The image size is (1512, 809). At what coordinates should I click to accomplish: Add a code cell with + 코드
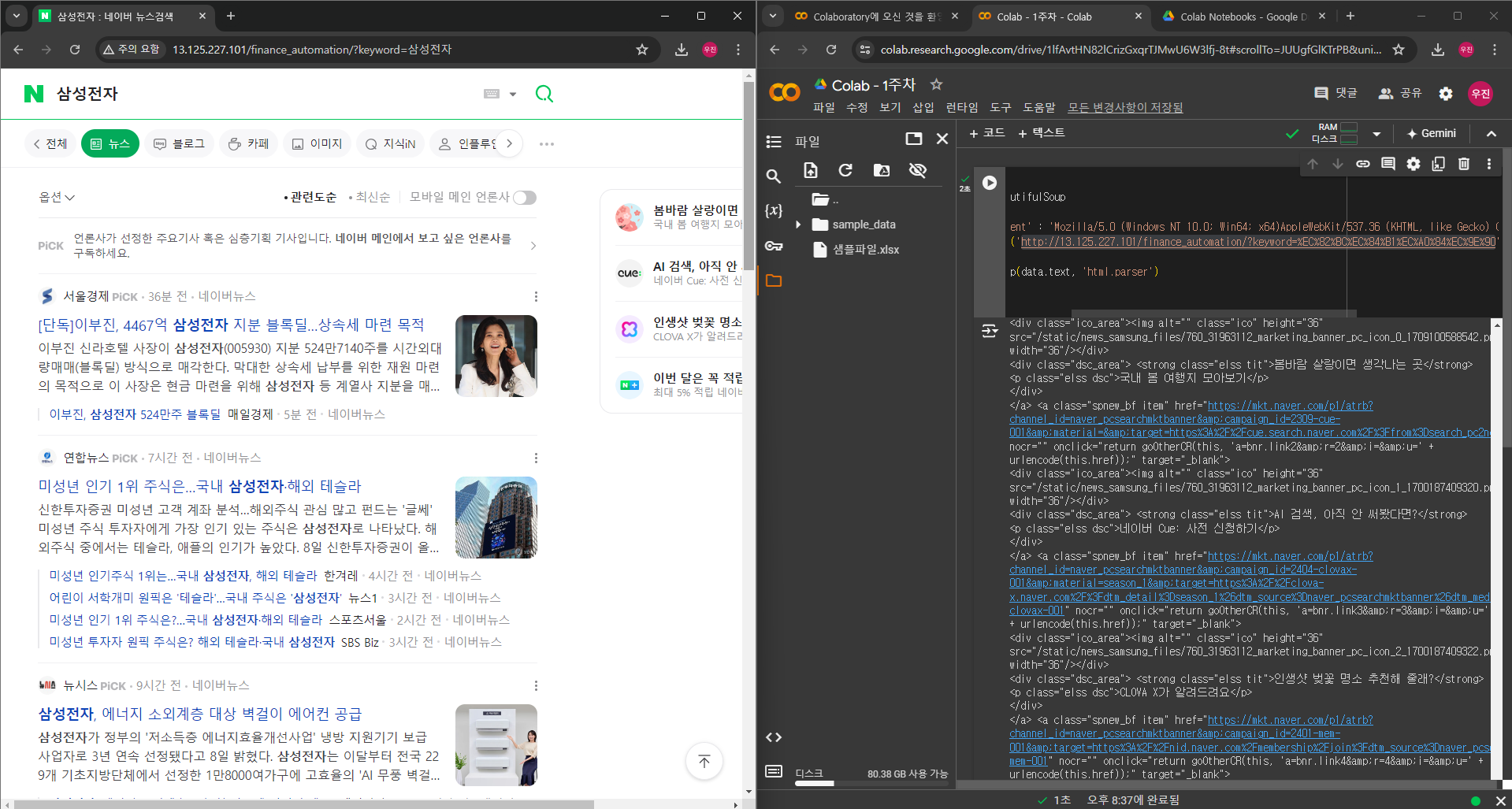[x=987, y=133]
